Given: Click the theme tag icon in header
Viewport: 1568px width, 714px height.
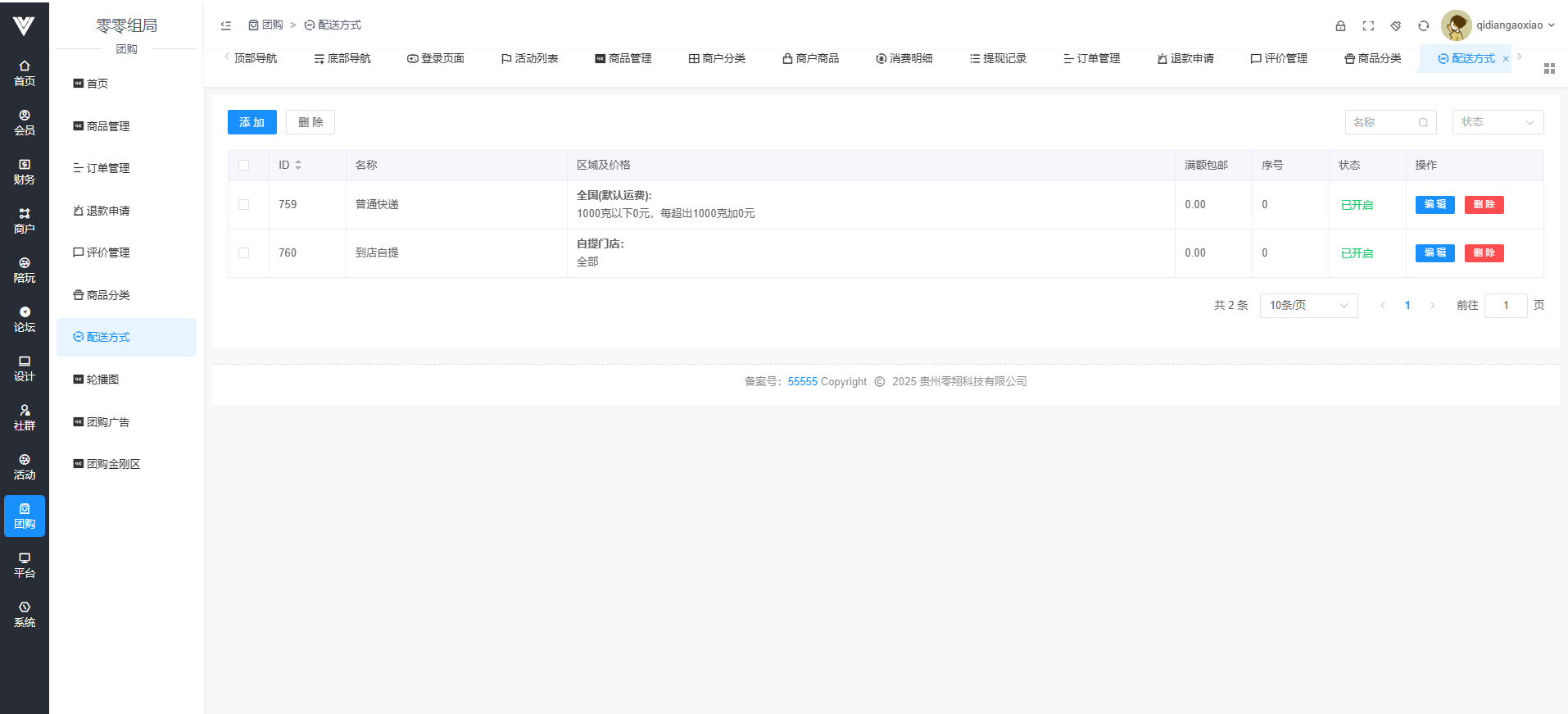Looking at the screenshot, I should (x=1396, y=25).
